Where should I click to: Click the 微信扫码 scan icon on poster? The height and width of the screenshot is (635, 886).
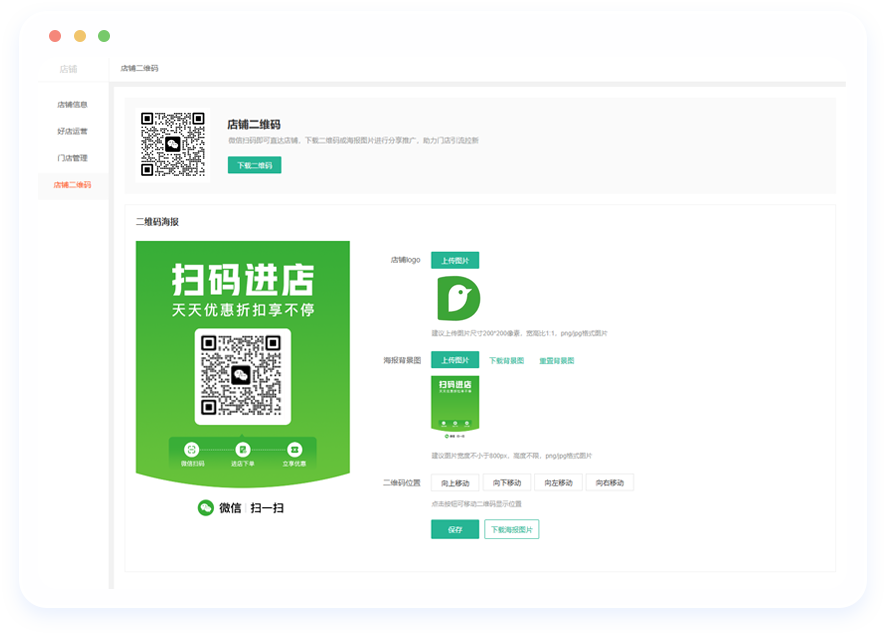(192, 450)
